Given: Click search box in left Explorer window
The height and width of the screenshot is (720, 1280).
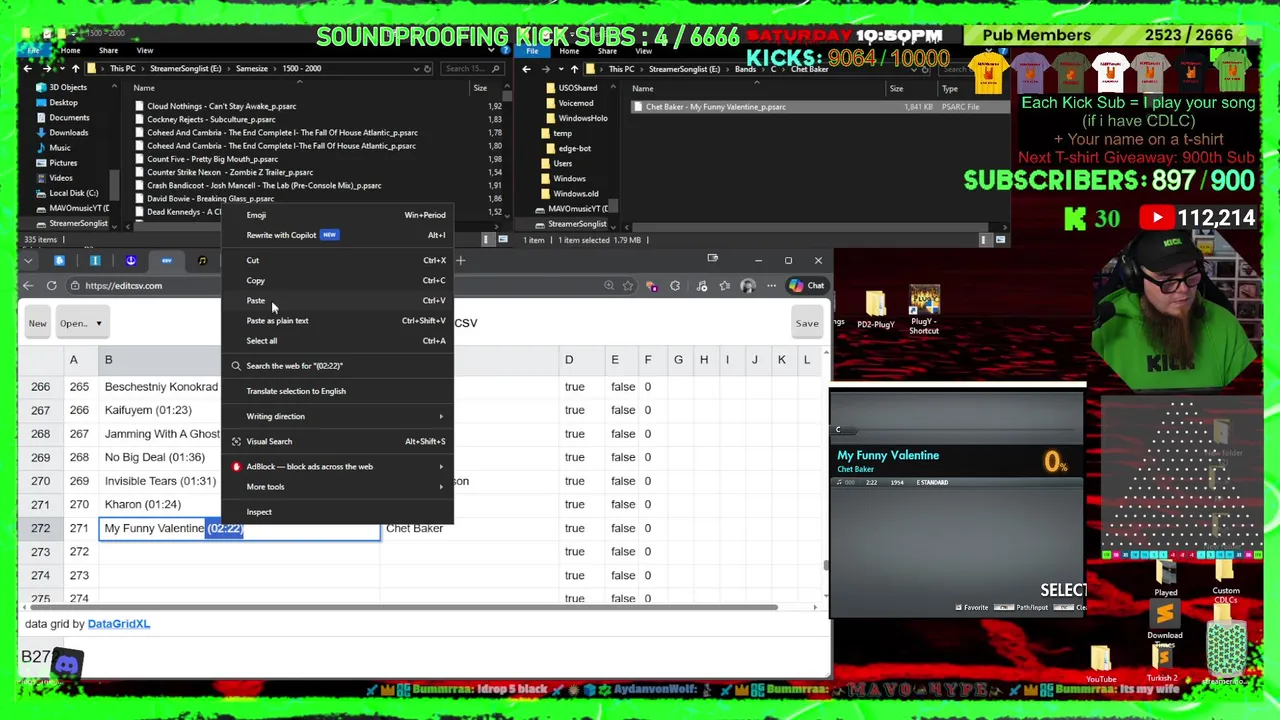Looking at the screenshot, I should [473, 69].
